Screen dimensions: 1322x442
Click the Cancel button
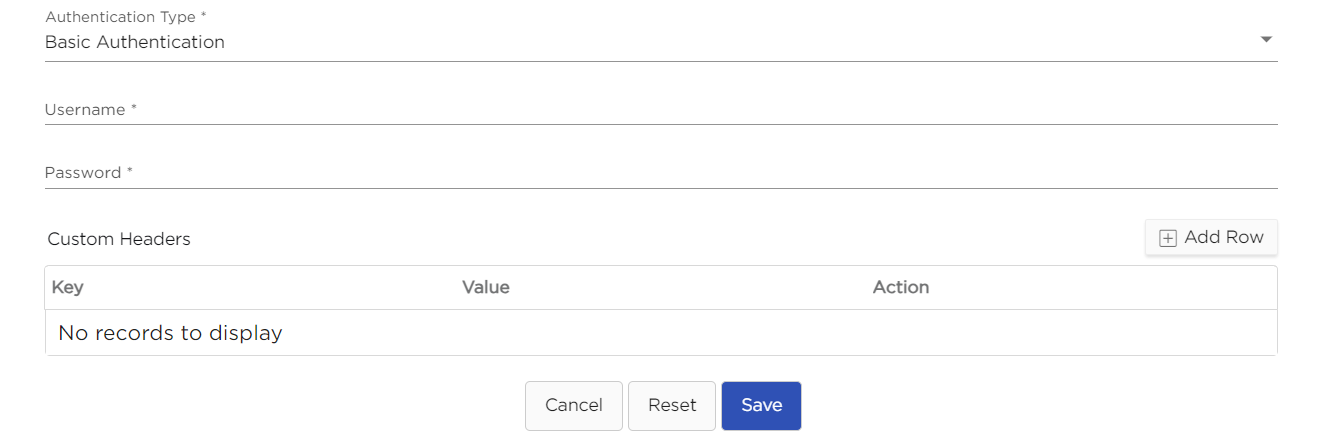(x=573, y=405)
